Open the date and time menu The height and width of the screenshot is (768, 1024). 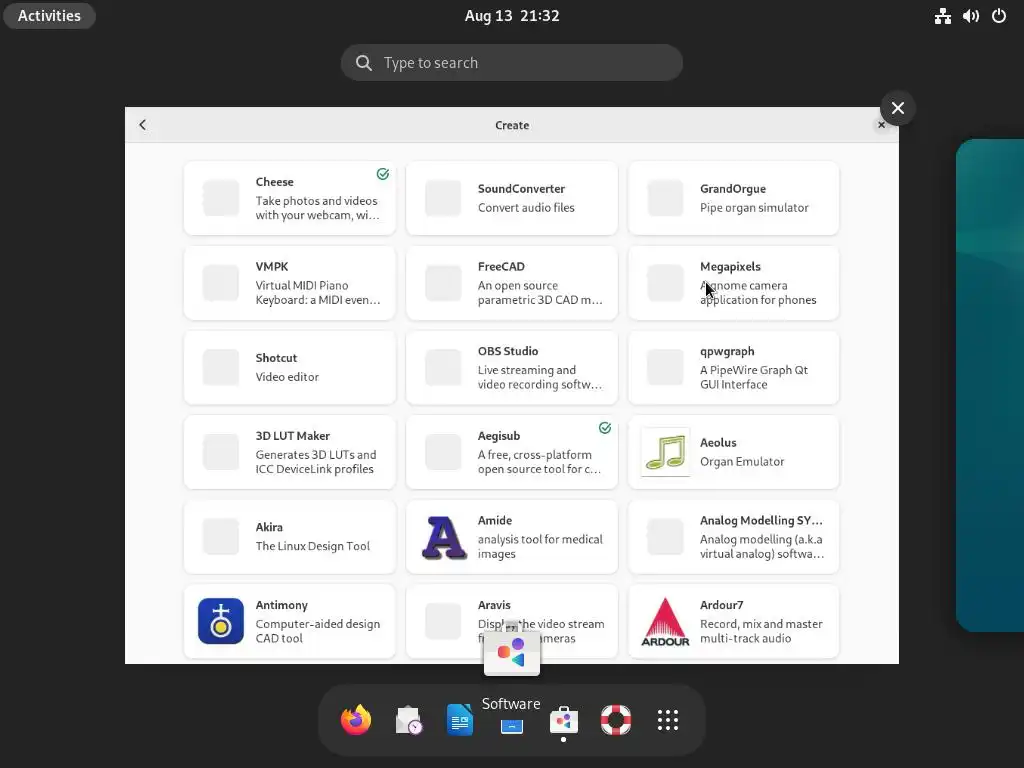[512, 16]
